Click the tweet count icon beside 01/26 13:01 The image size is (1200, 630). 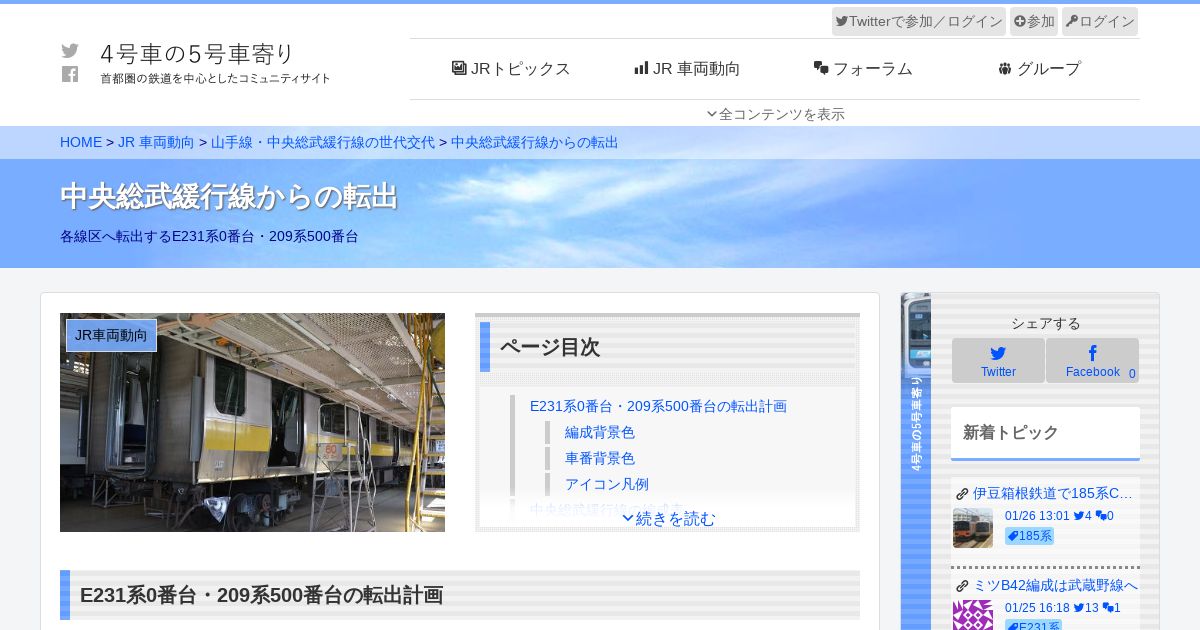coord(1079,516)
